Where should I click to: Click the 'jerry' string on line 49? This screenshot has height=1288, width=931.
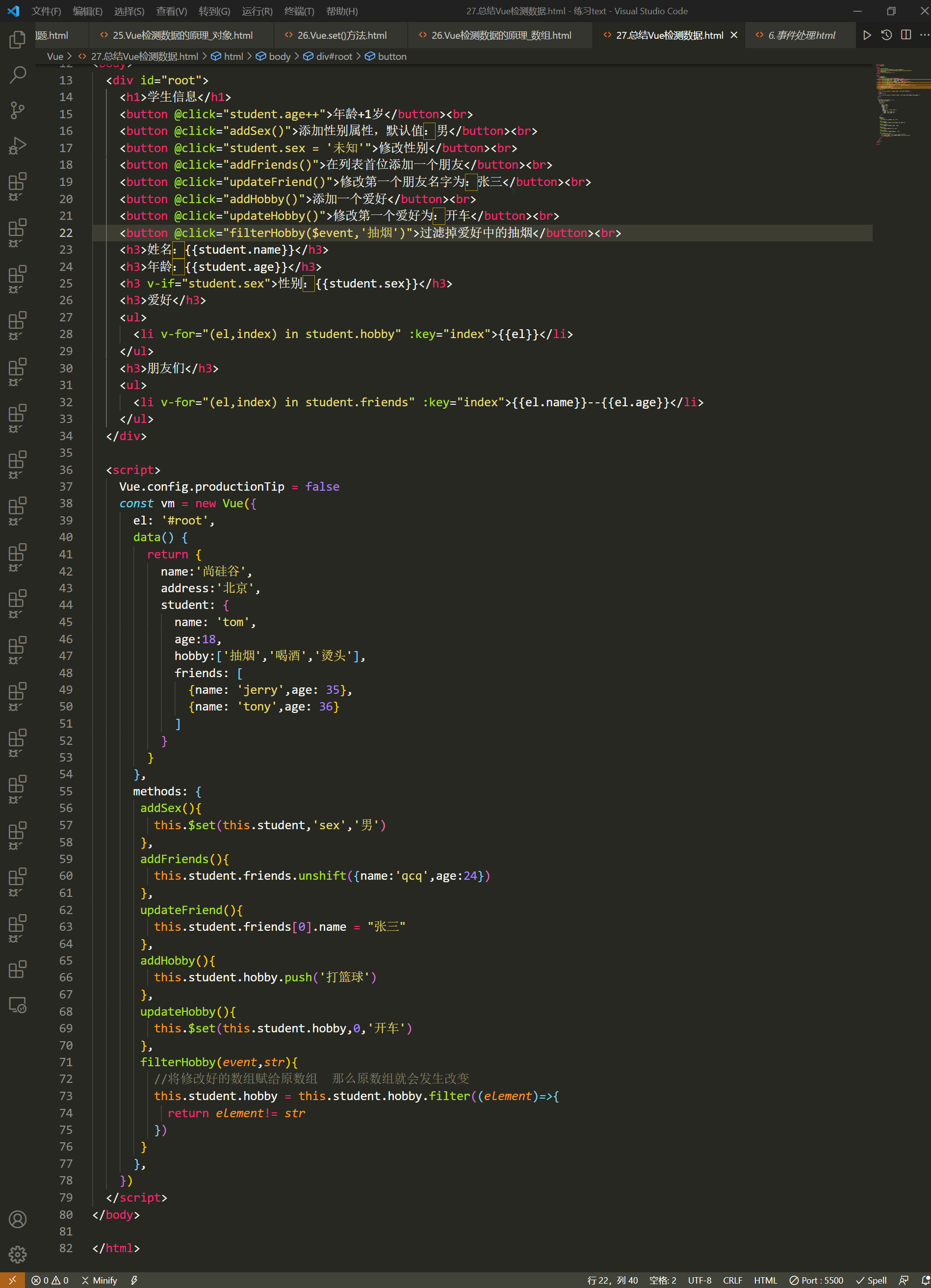coord(260,690)
